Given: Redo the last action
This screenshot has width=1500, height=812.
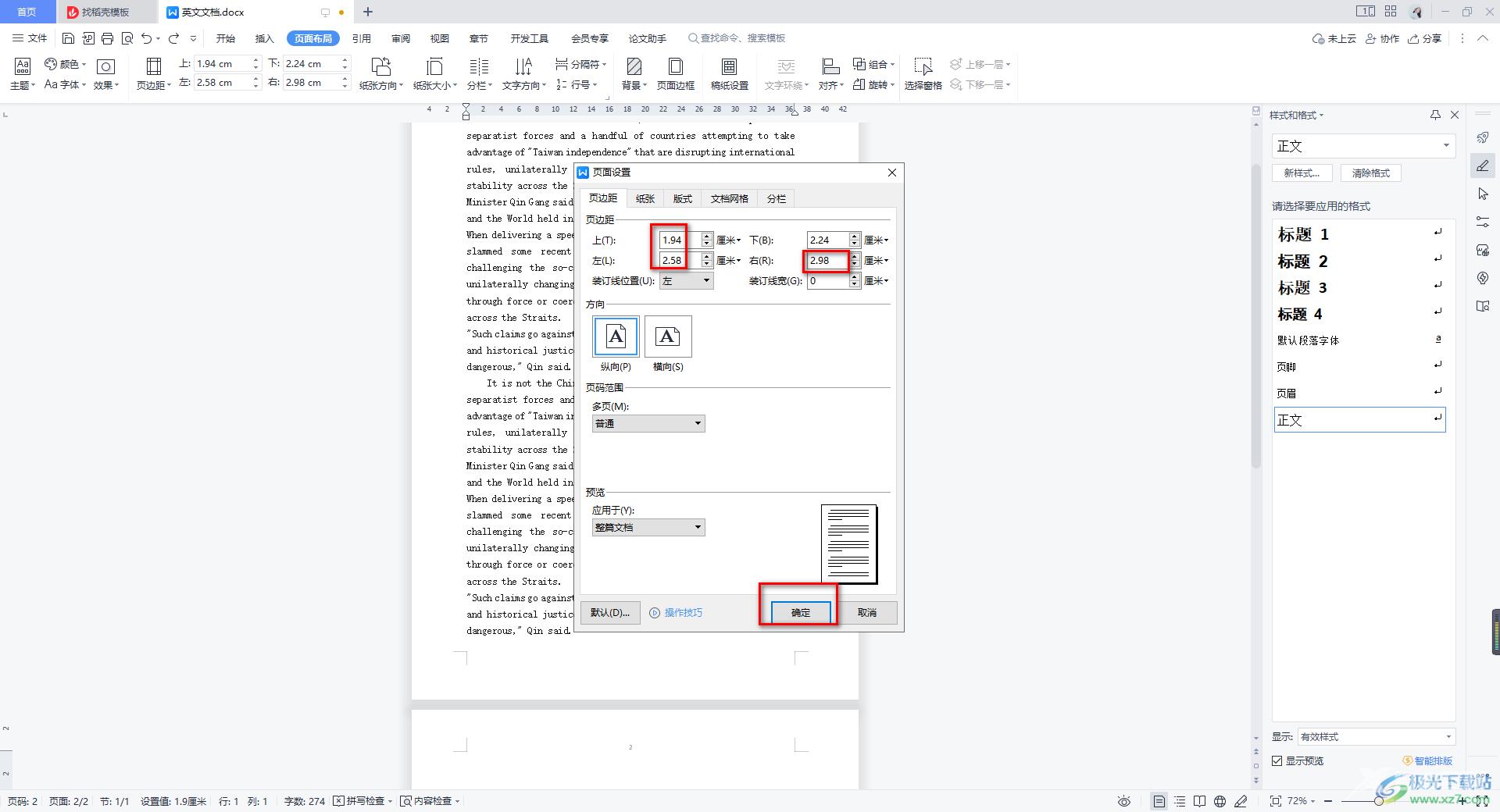Looking at the screenshot, I should (173, 38).
